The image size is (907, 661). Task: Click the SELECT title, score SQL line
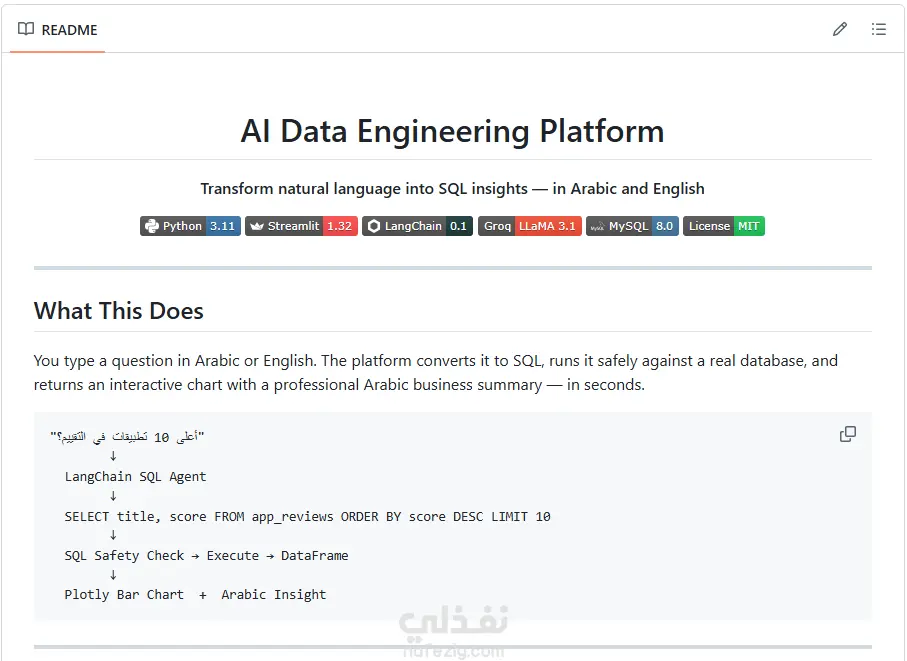click(307, 516)
